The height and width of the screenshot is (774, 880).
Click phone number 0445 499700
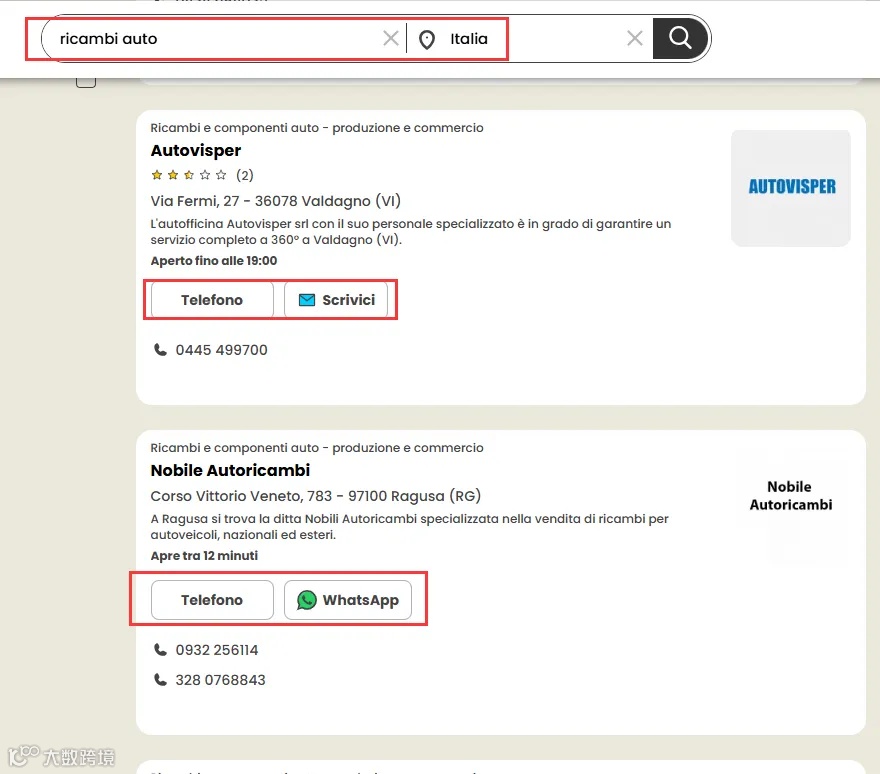(x=222, y=350)
